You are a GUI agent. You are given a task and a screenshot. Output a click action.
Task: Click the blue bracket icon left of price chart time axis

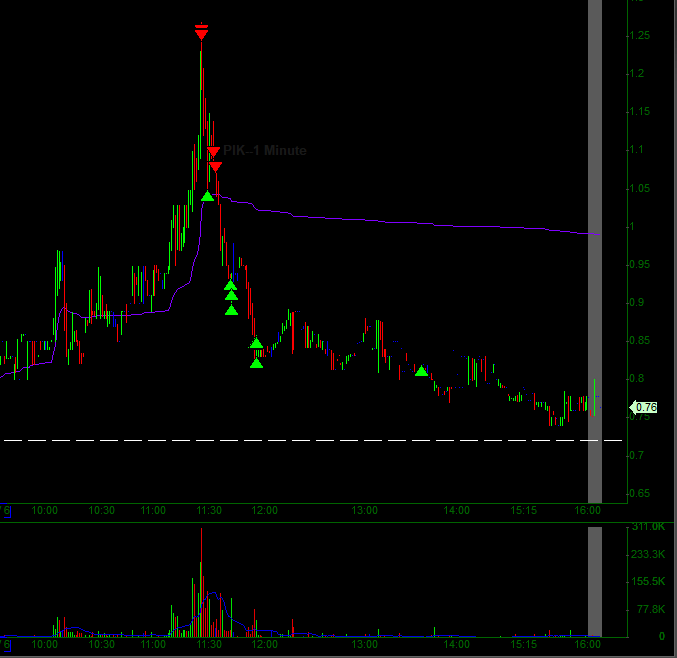click(6, 511)
